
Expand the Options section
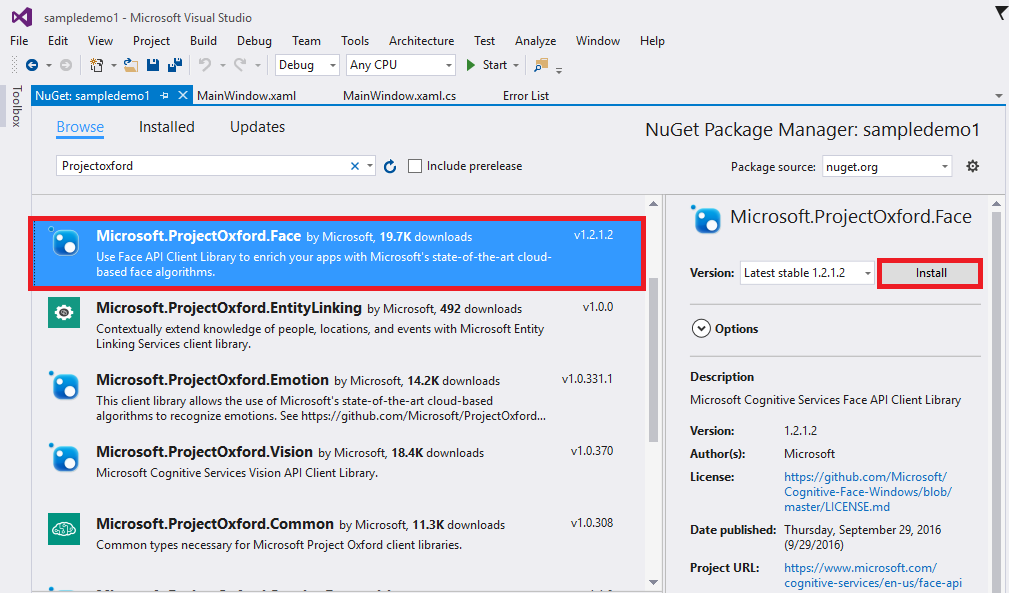[700, 328]
